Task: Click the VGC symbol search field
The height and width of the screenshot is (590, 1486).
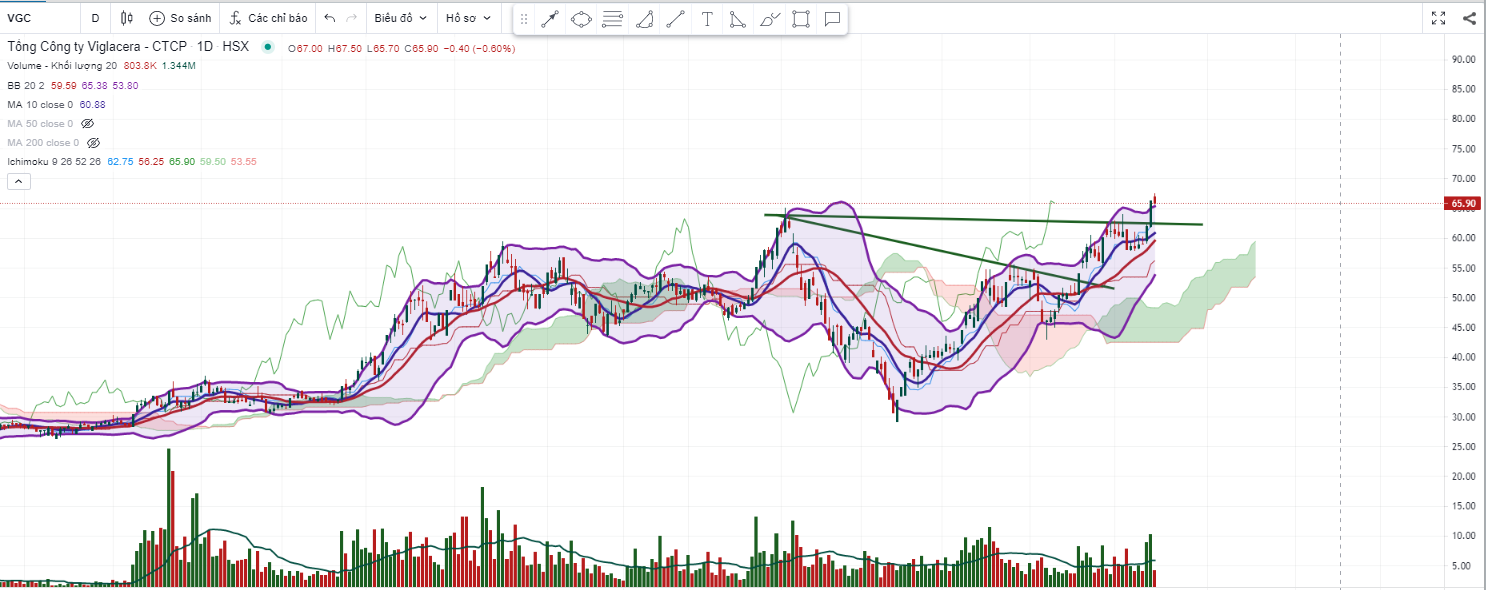Action: pyautogui.click(x=38, y=18)
